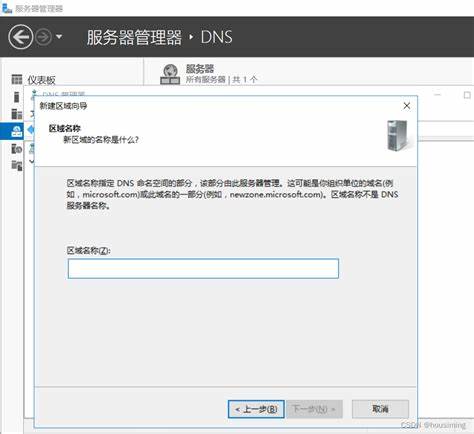
Task: Open the server-with-clock role icon in sidebar
Action: 17,148
